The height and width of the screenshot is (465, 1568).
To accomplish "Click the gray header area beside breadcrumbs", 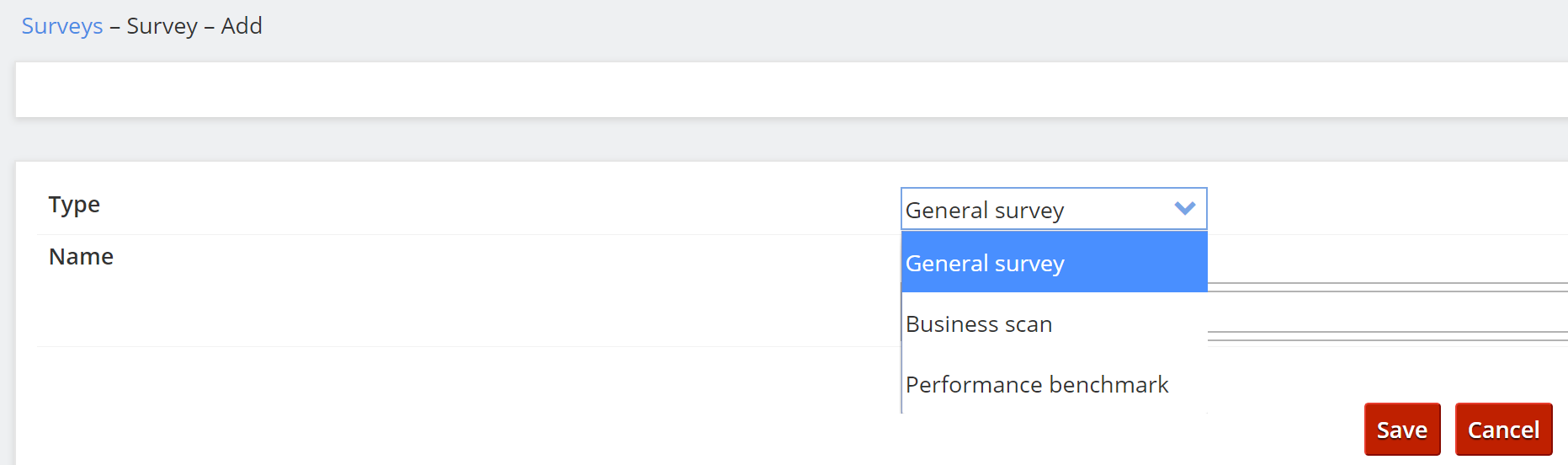I will tap(842, 26).
